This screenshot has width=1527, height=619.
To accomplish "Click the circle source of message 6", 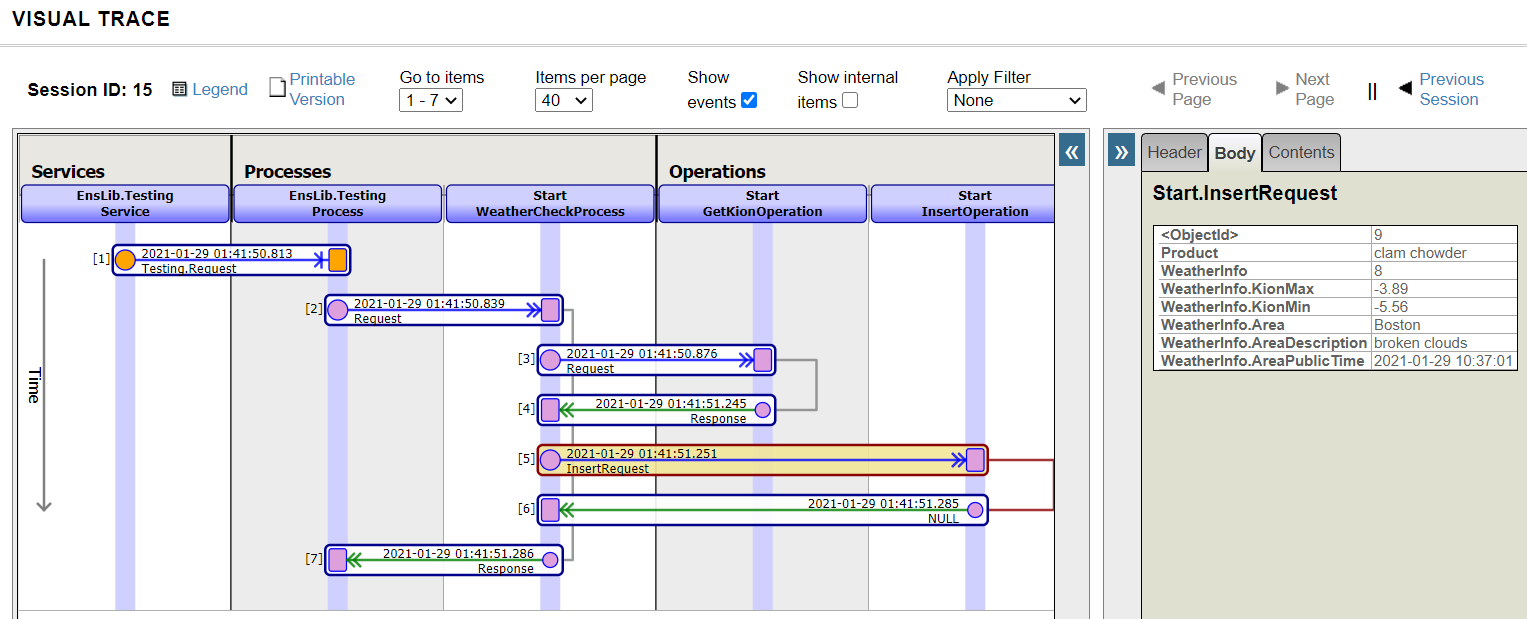I will tap(975, 510).
